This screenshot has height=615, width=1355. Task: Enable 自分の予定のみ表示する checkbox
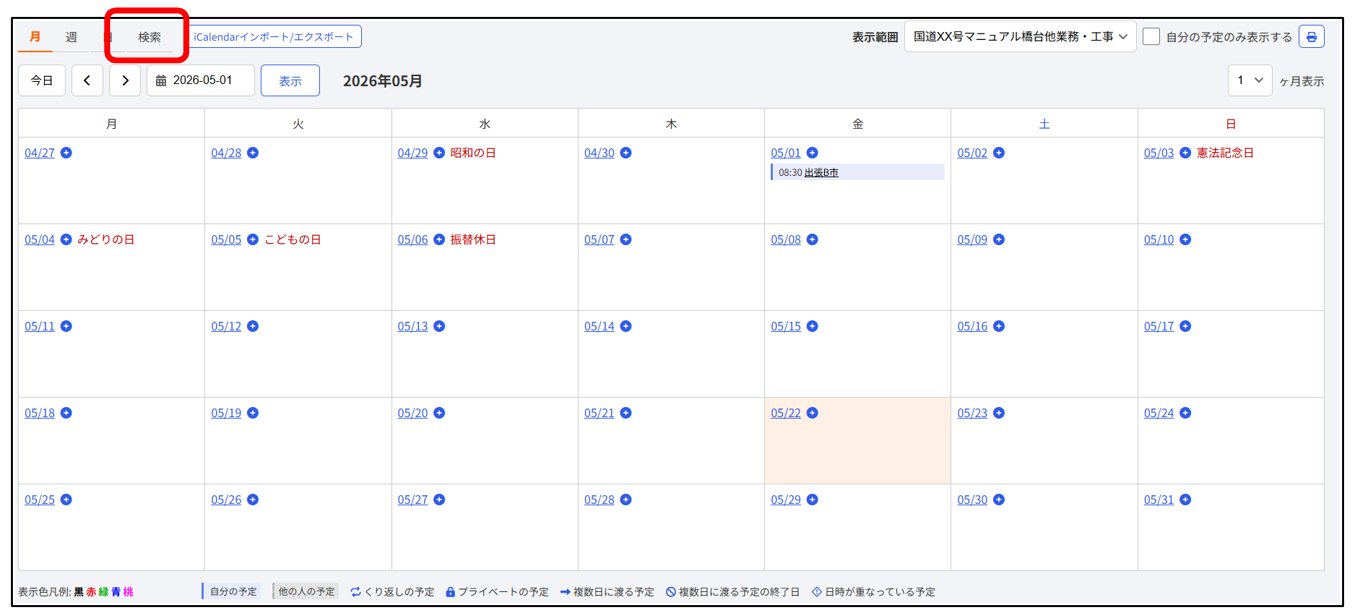pyautogui.click(x=1151, y=37)
